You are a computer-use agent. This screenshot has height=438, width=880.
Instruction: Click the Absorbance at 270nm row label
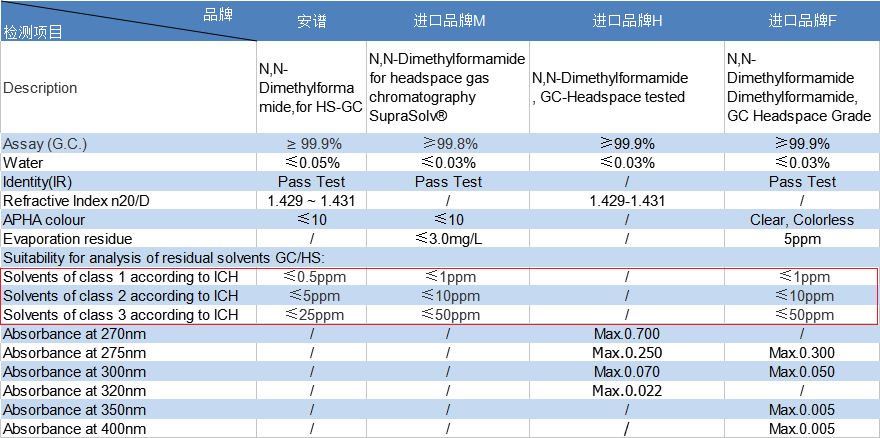tap(75, 334)
